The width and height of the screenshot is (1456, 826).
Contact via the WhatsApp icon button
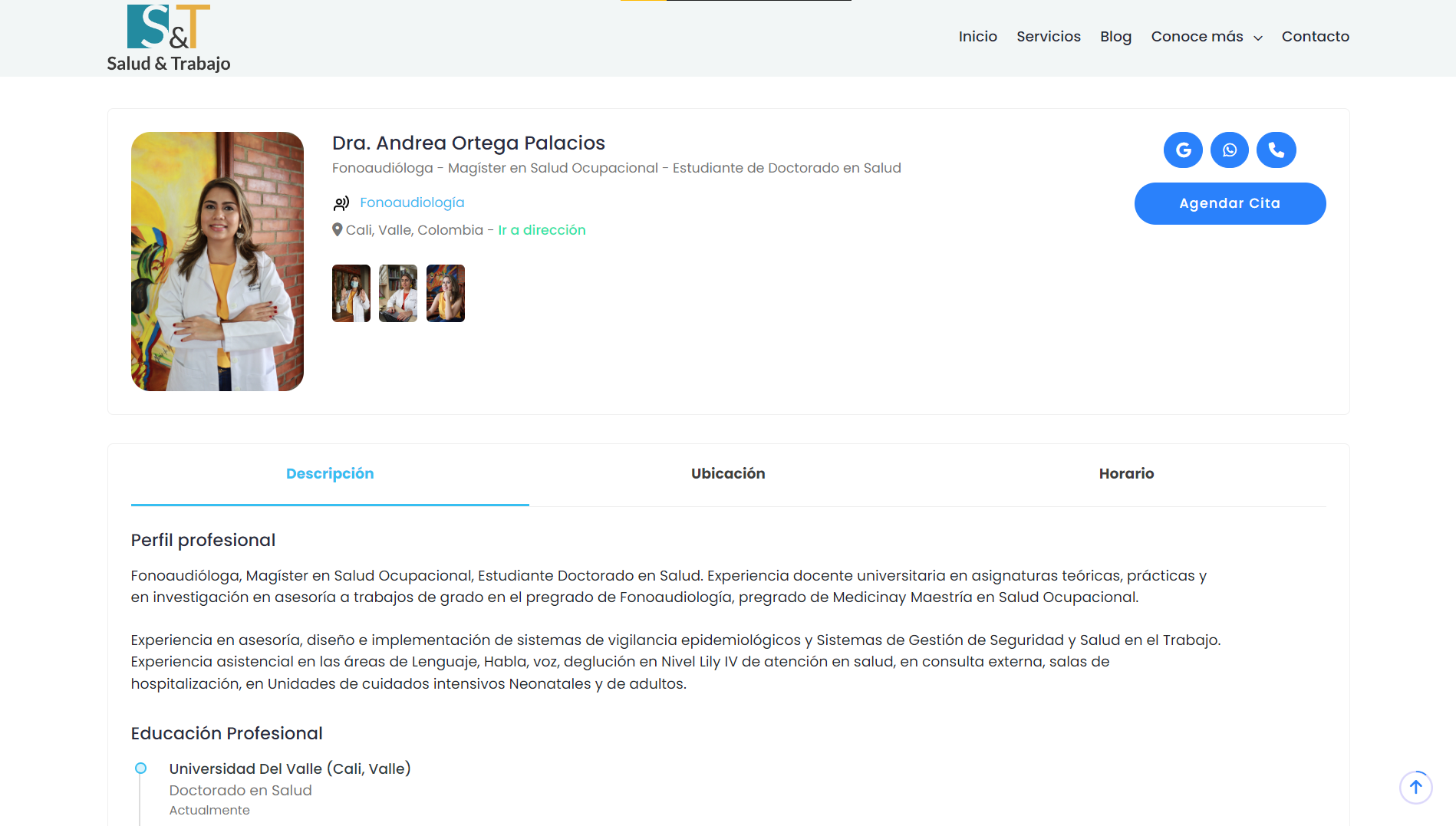tap(1230, 150)
